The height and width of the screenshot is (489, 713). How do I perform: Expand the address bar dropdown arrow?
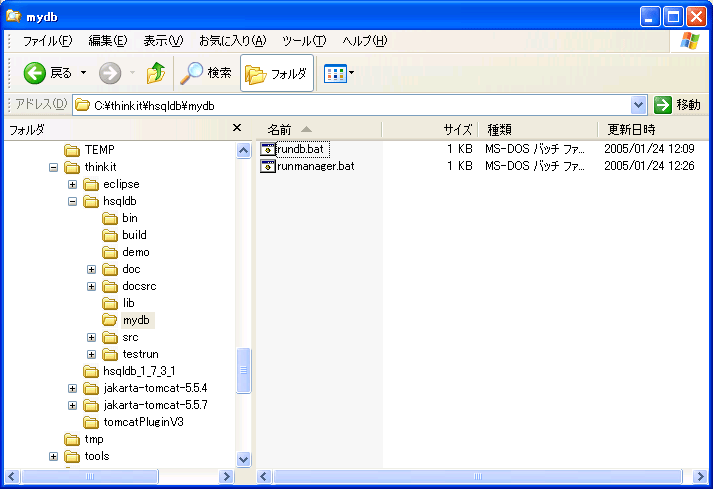pyautogui.click(x=638, y=106)
